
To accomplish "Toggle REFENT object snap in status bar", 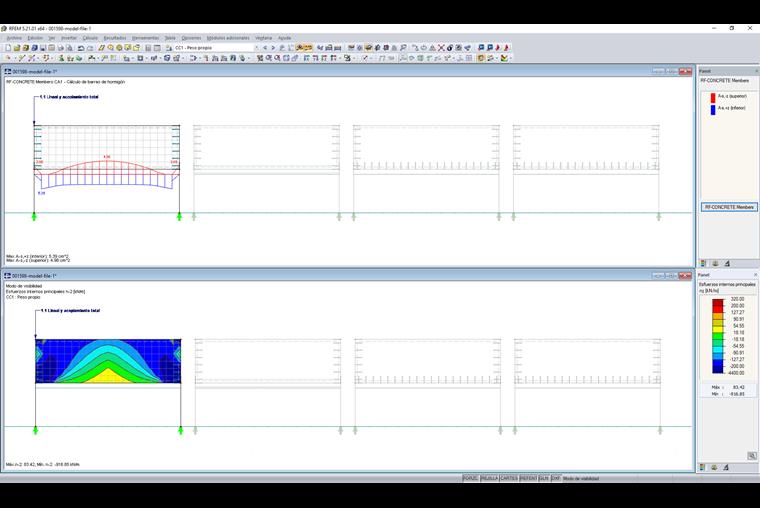I will coord(528,478).
